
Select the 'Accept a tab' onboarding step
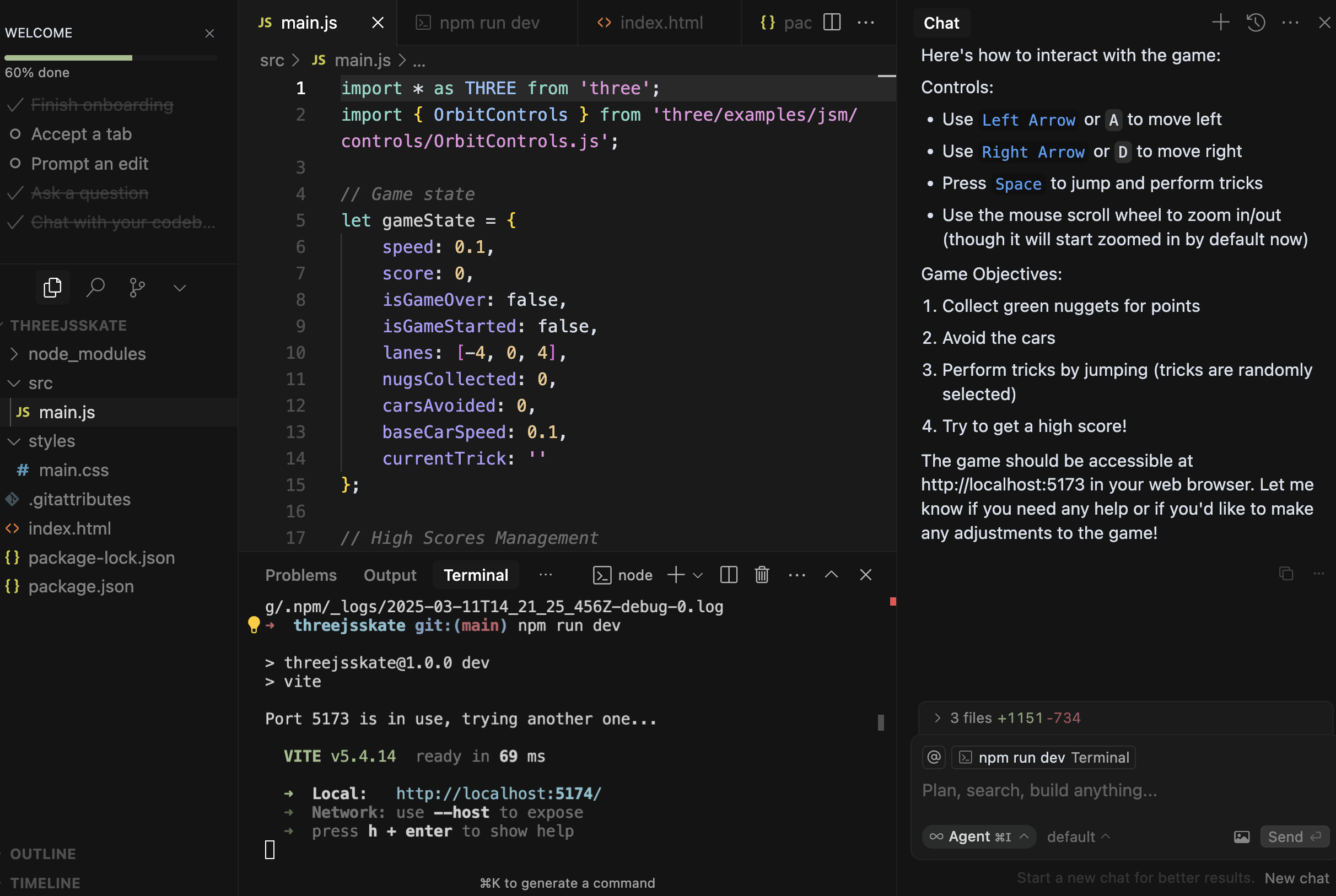[x=81, y=134]
